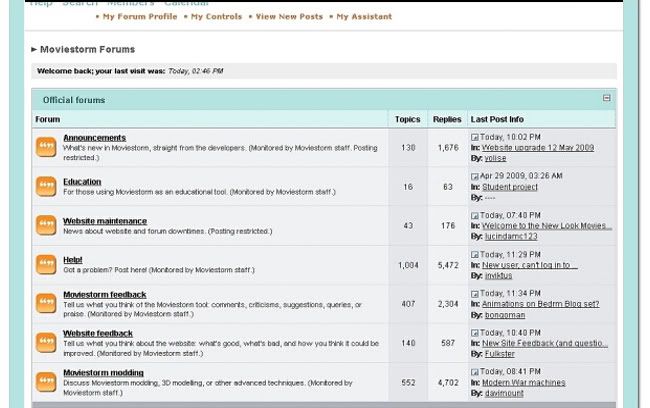The width and height of the screenshot is (650, 408).
Task: Go to last post icon in Website maintenance row
Action: (475, 216)
